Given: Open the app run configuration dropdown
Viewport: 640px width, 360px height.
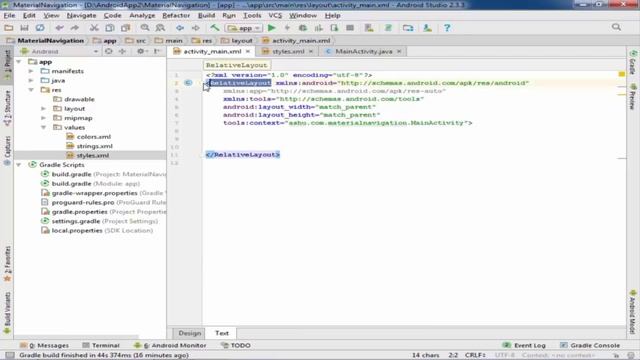Looking at the screenshot, I should click(x=244, y=28).
